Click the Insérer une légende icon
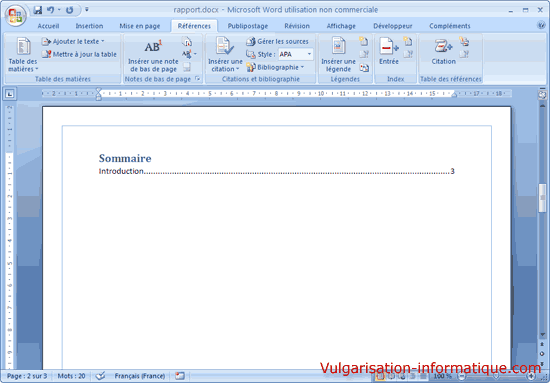The width and height of the screenshot is (550, 383). [x=338, y=46]
